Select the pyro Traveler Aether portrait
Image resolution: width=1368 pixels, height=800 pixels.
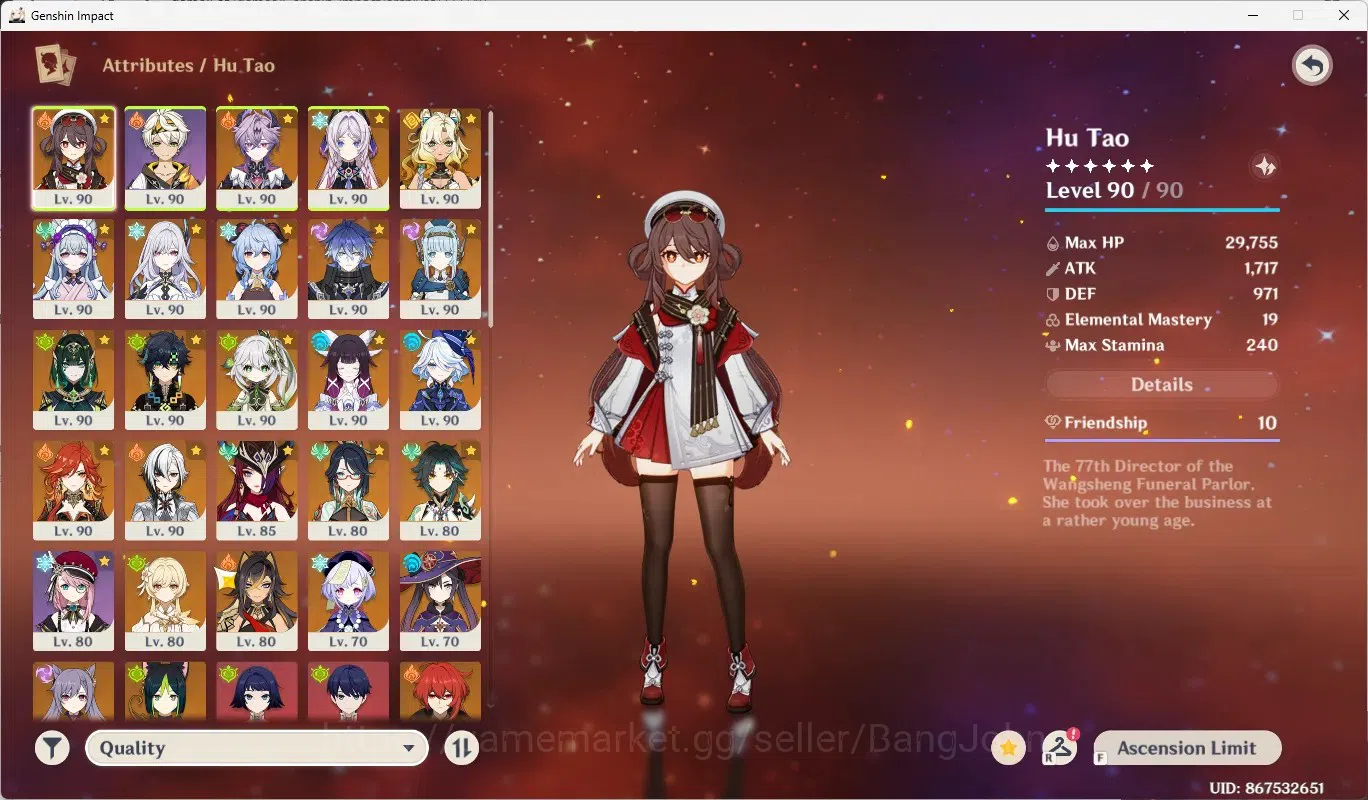click(x=165, y=158)
